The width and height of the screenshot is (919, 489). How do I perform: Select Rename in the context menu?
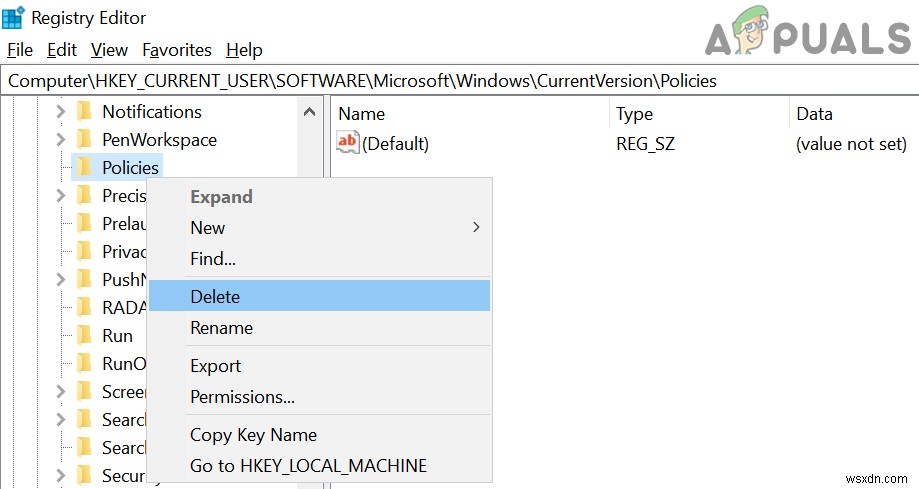[221, 328]
